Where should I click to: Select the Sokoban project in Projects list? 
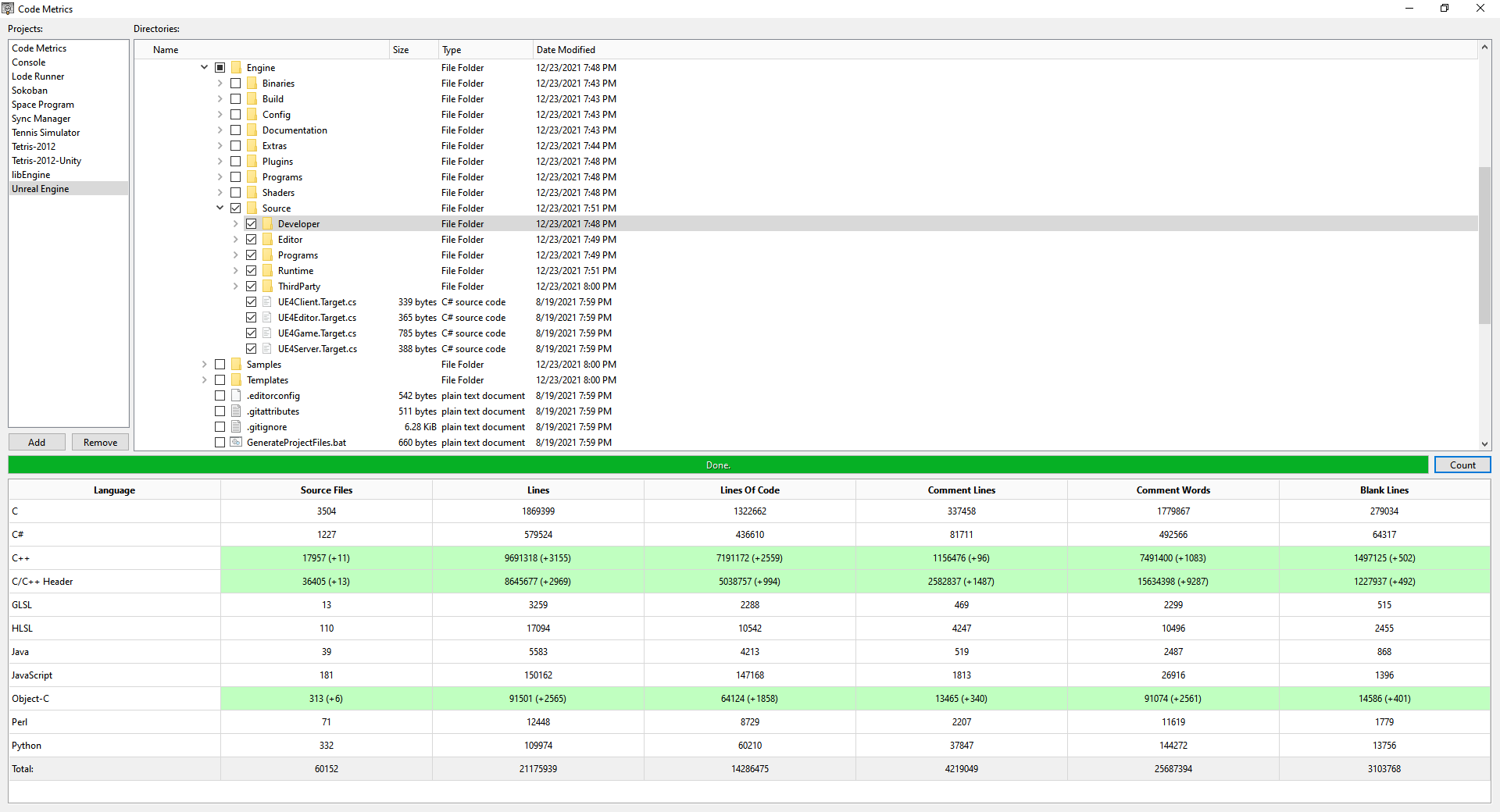[30, 90]
